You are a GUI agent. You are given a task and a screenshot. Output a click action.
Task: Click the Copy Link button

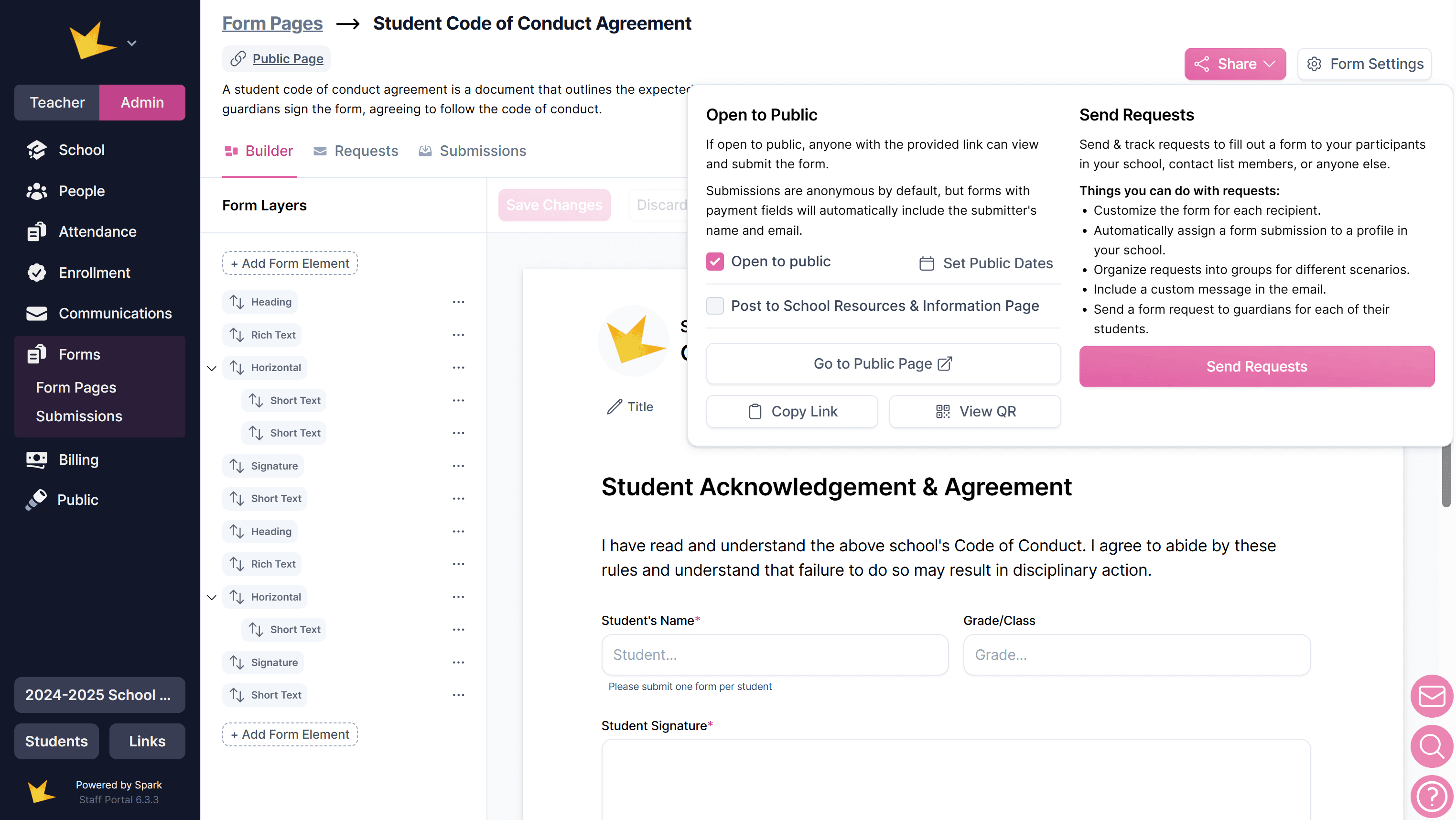[x=791, y=411]
